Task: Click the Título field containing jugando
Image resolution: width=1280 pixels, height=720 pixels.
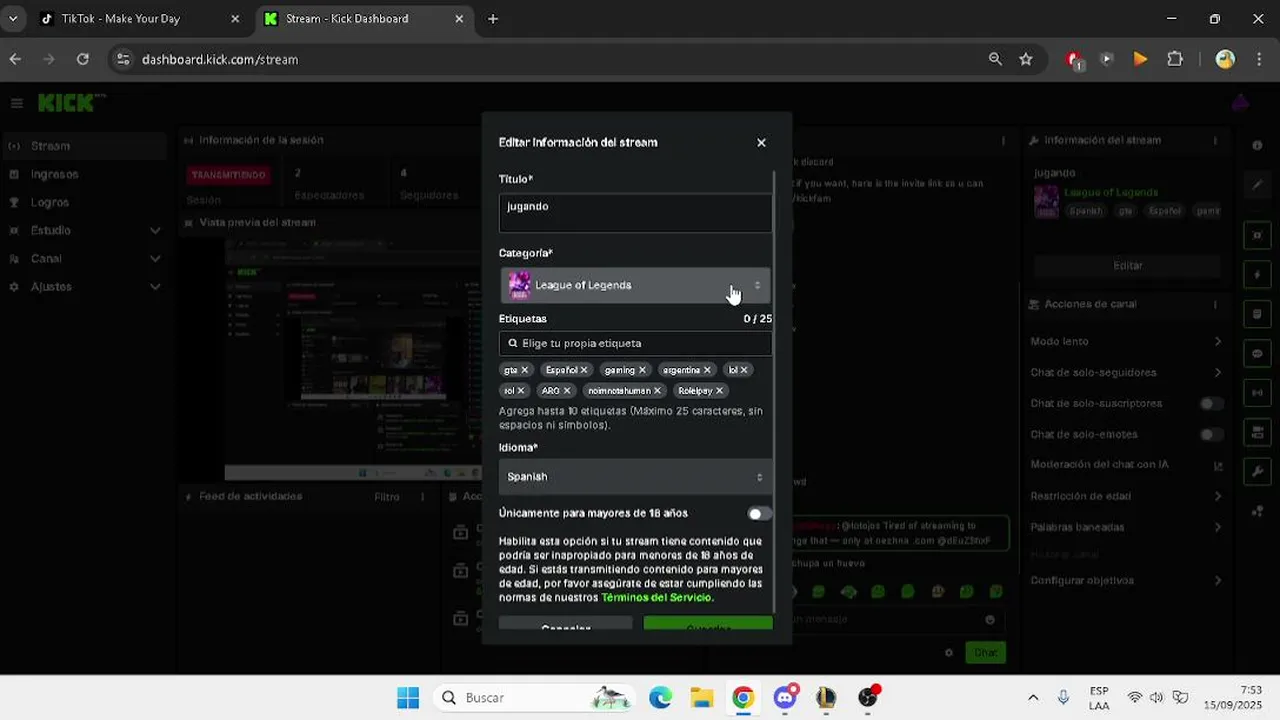Action: pyautogui.click(x=635, y=213)
